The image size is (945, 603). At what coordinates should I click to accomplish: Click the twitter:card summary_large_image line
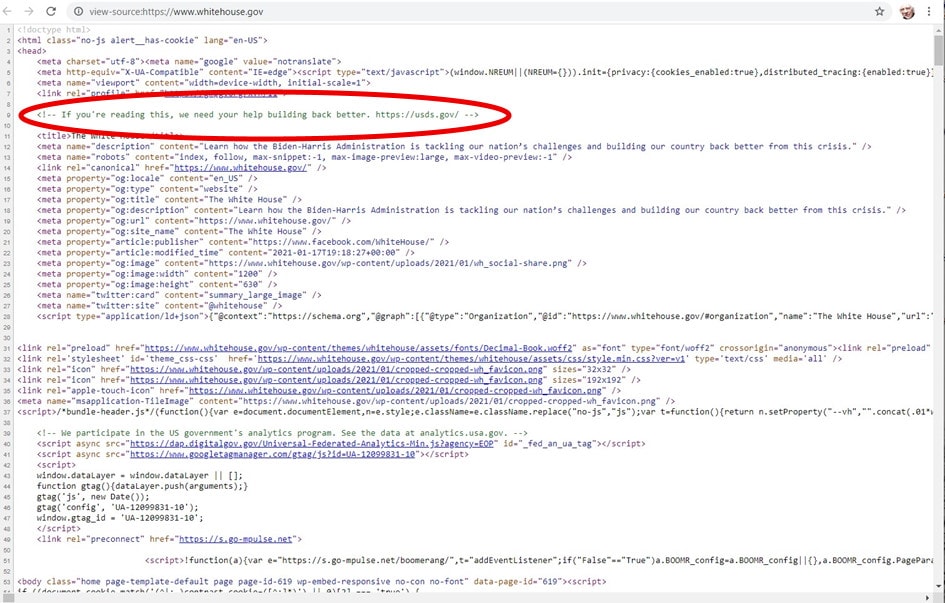(x=179, y=295)
